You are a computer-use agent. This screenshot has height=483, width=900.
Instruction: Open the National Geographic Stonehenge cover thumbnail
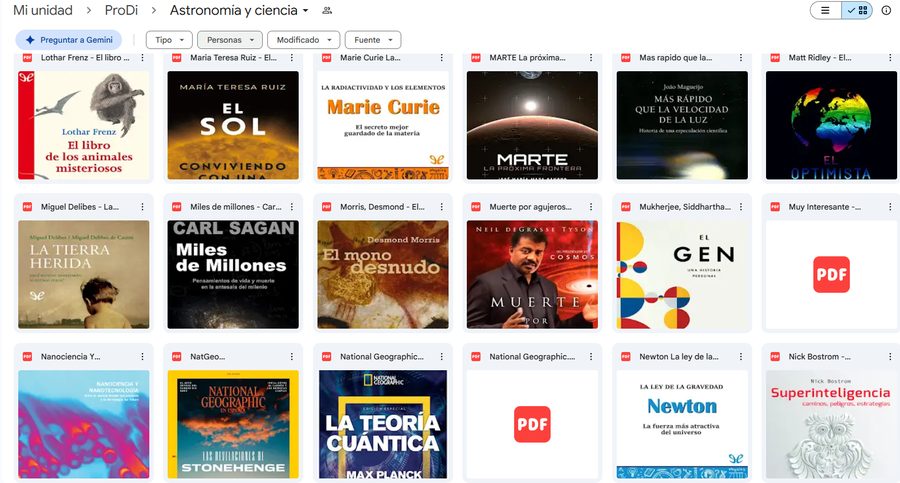[x=233, y=424]
